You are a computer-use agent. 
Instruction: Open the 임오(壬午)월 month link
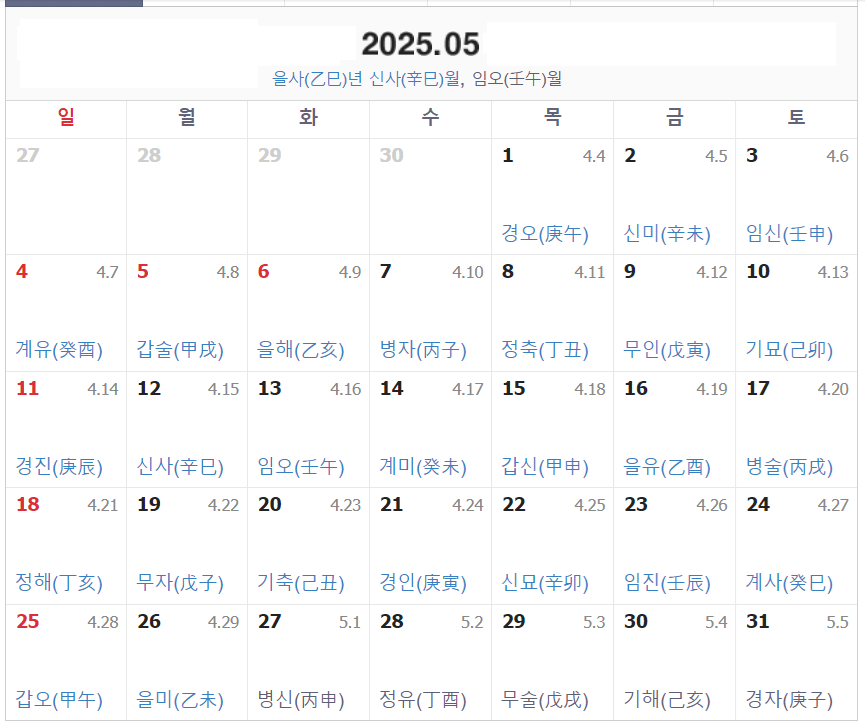point(517,79)
